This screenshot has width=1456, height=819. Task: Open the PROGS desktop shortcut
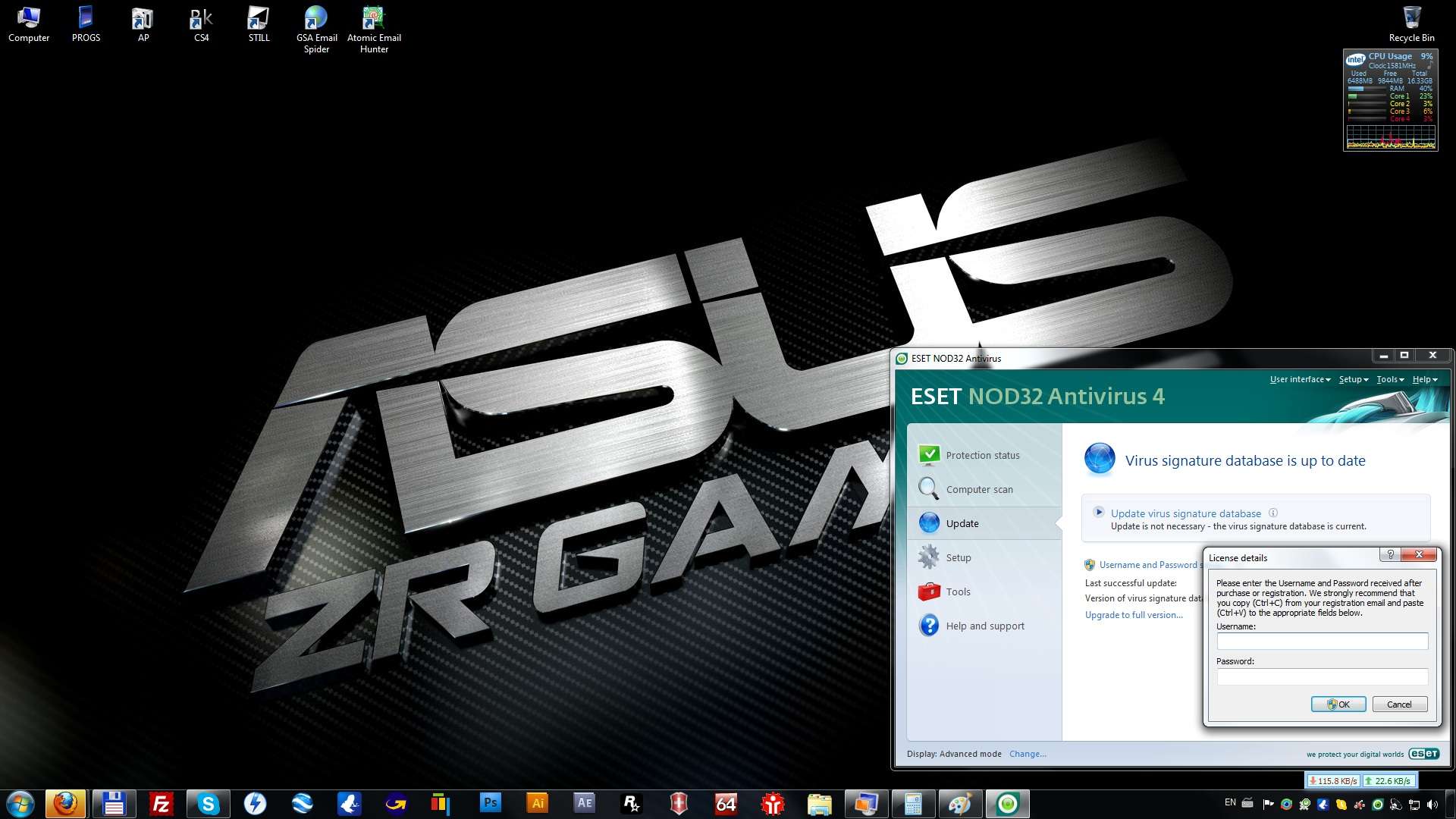[86, 24]
